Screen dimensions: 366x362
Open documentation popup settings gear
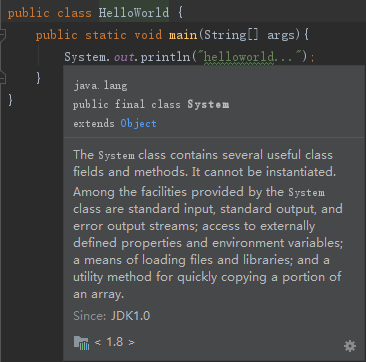click(x=350, y=346)
